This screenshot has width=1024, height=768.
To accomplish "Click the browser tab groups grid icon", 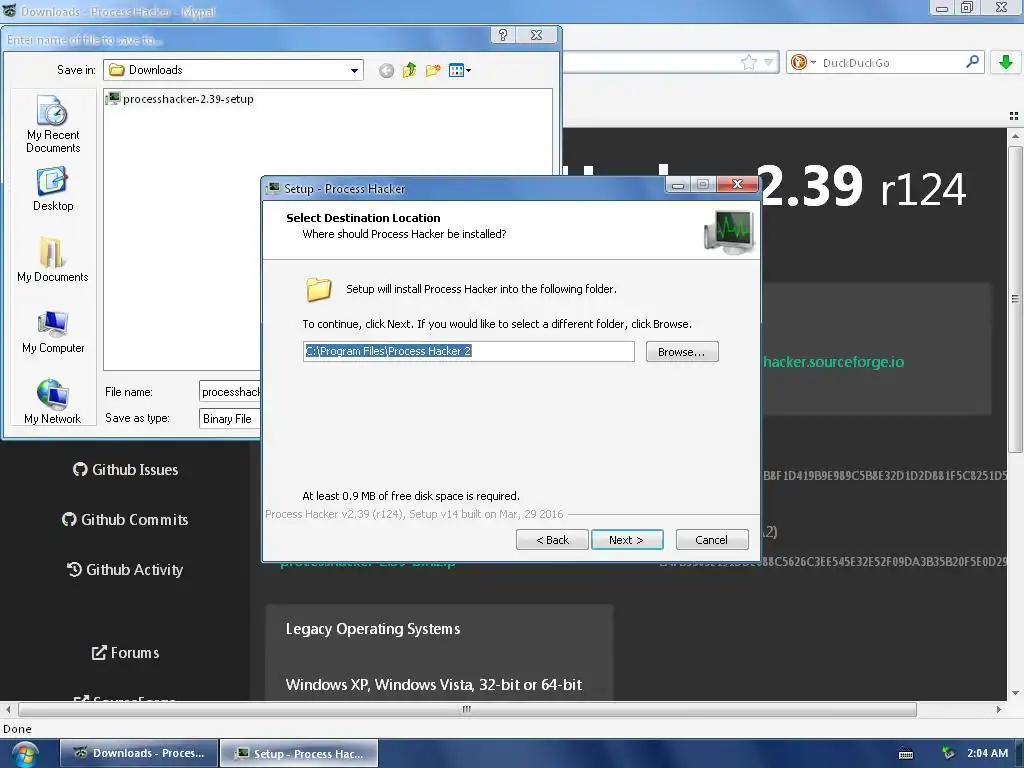I will tap(1014, 116).
